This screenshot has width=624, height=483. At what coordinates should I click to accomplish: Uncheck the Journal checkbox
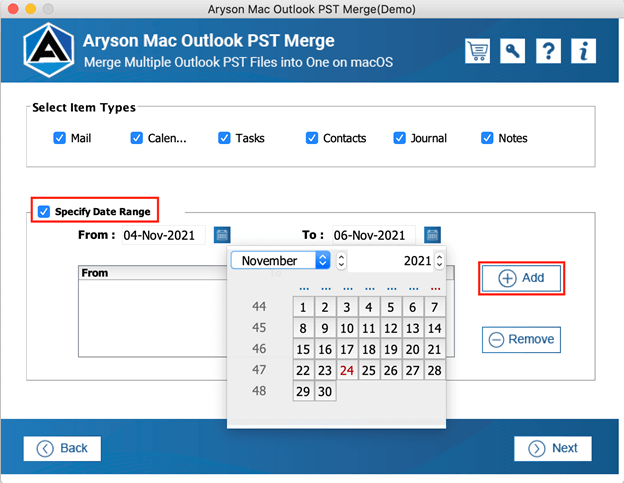click(x=399, y=138)
